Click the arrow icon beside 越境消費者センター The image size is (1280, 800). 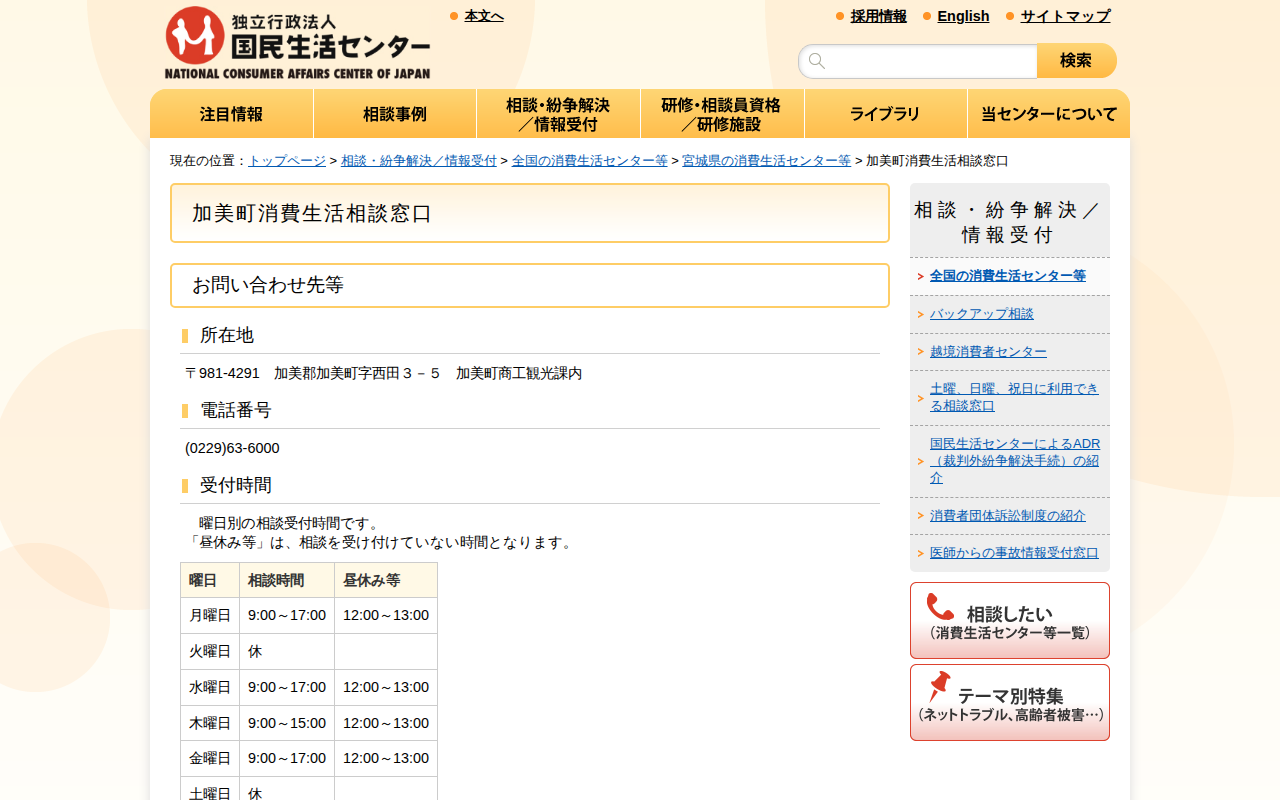(920, 351)
